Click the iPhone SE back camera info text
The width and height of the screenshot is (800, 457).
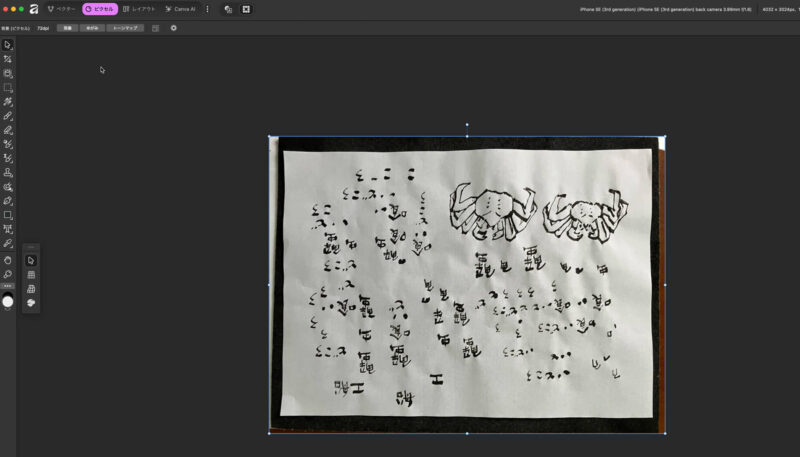pyautogui.click(x=665, y=9)
